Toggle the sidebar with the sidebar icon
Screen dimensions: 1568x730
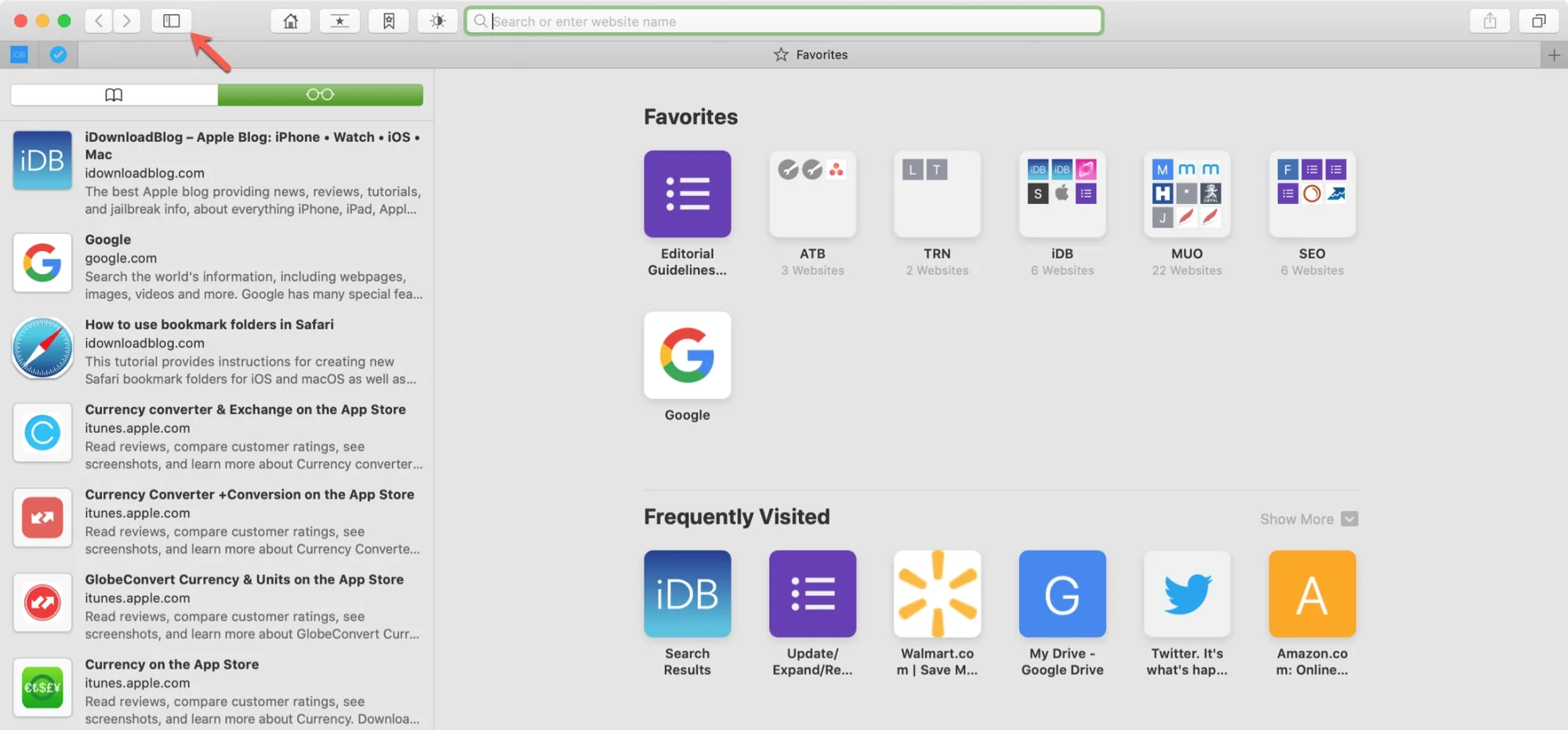170,20
